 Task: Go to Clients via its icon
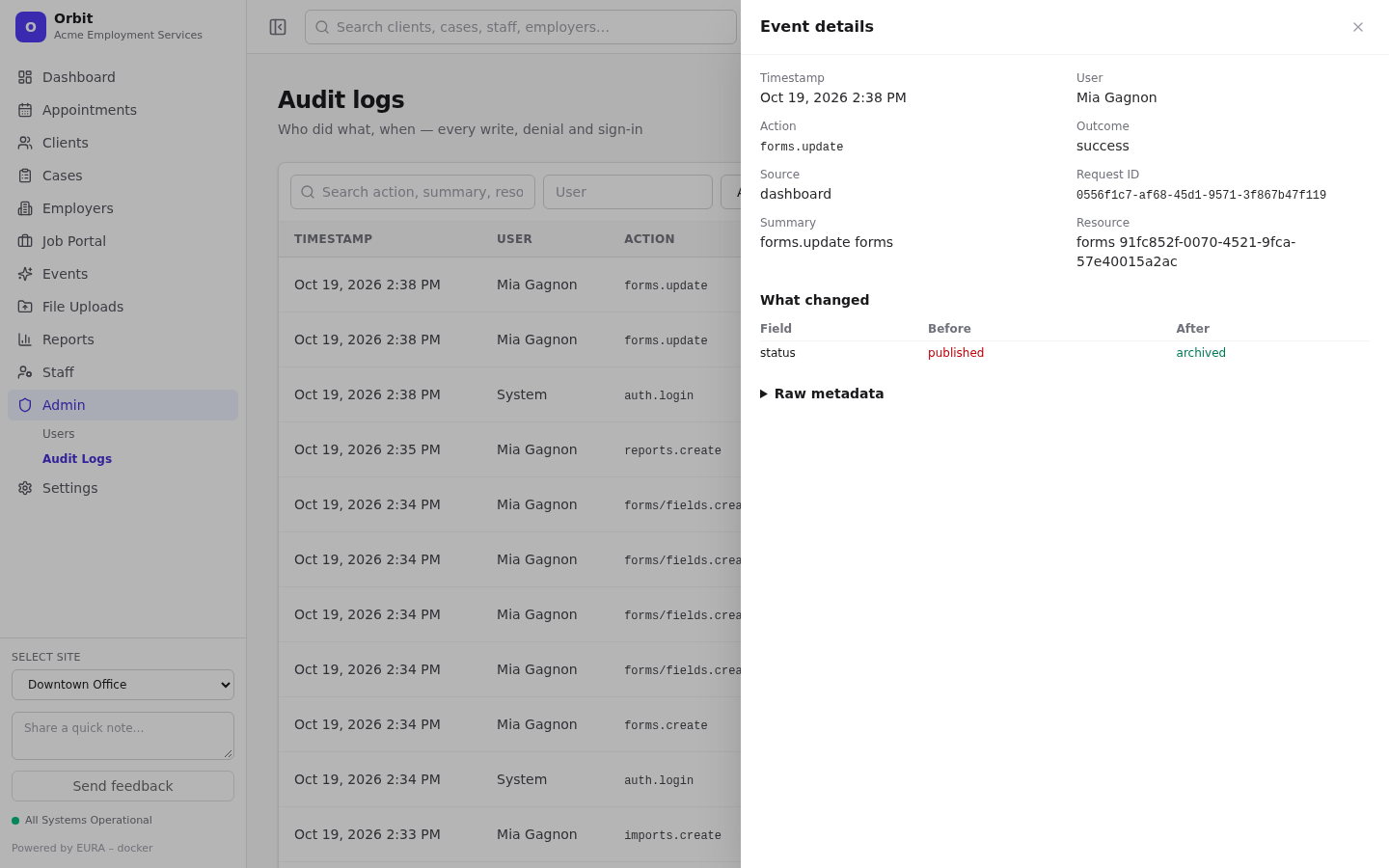coord(25,143)
